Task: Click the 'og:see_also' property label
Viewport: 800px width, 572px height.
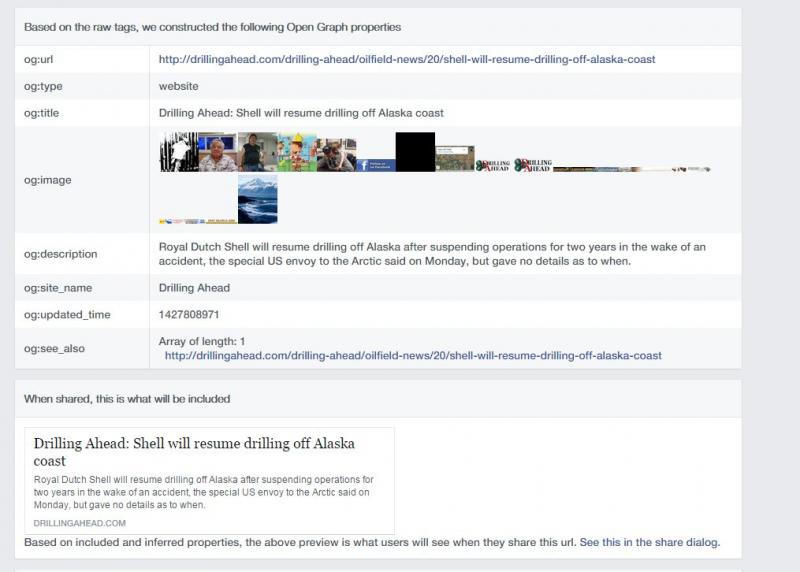Action: [x=54, y=349]
